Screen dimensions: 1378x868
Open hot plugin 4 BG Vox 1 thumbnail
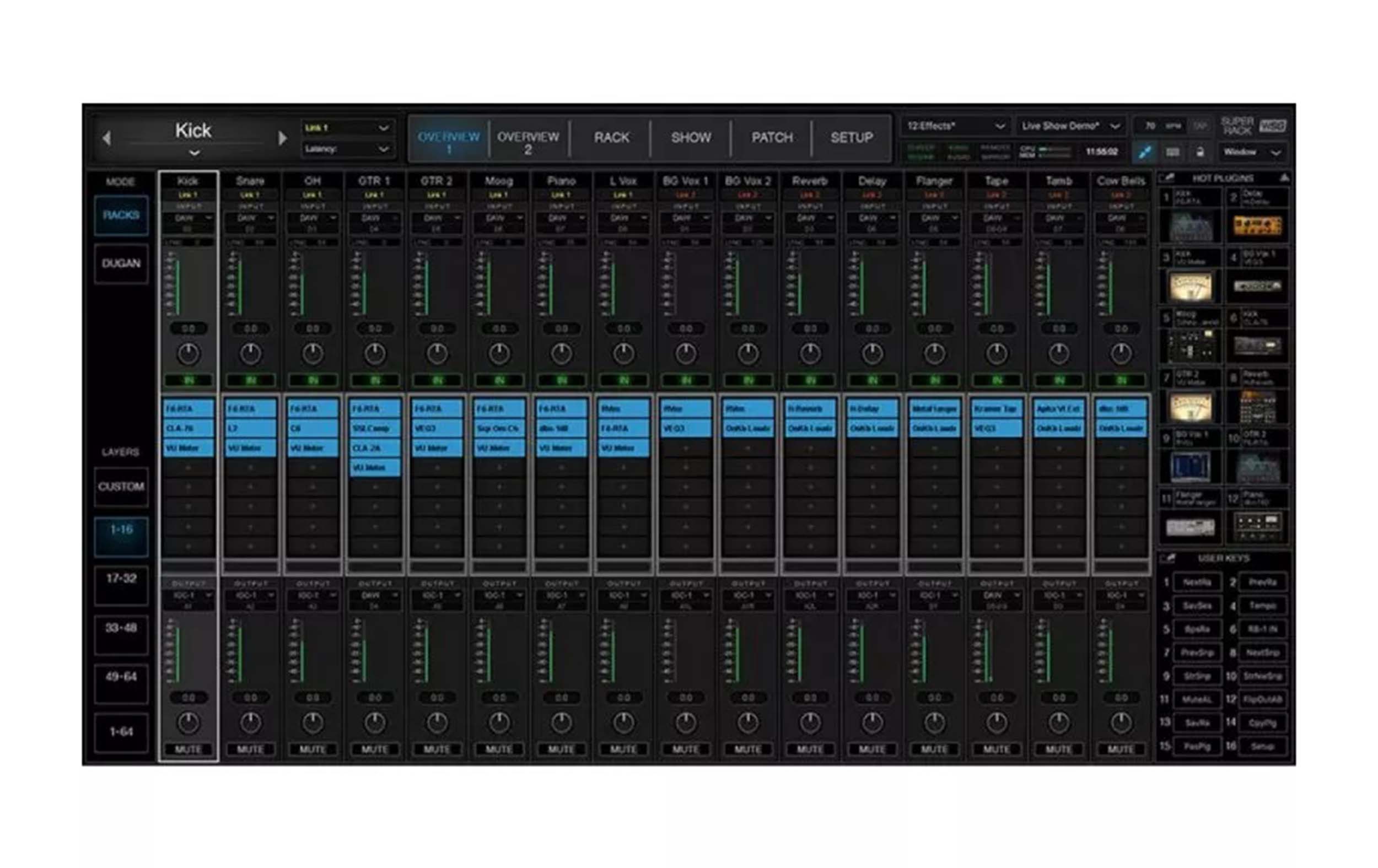(x=1258, y=286)
